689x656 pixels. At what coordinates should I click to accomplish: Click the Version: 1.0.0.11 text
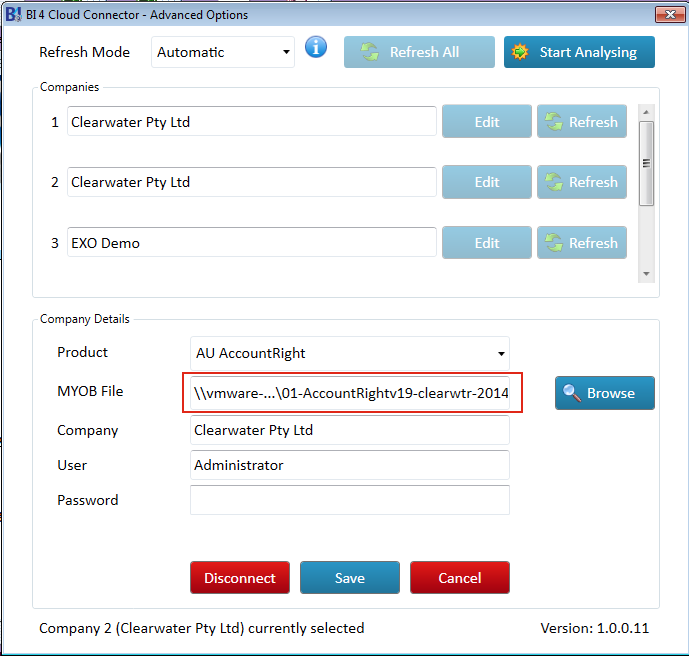click(595, 628)
